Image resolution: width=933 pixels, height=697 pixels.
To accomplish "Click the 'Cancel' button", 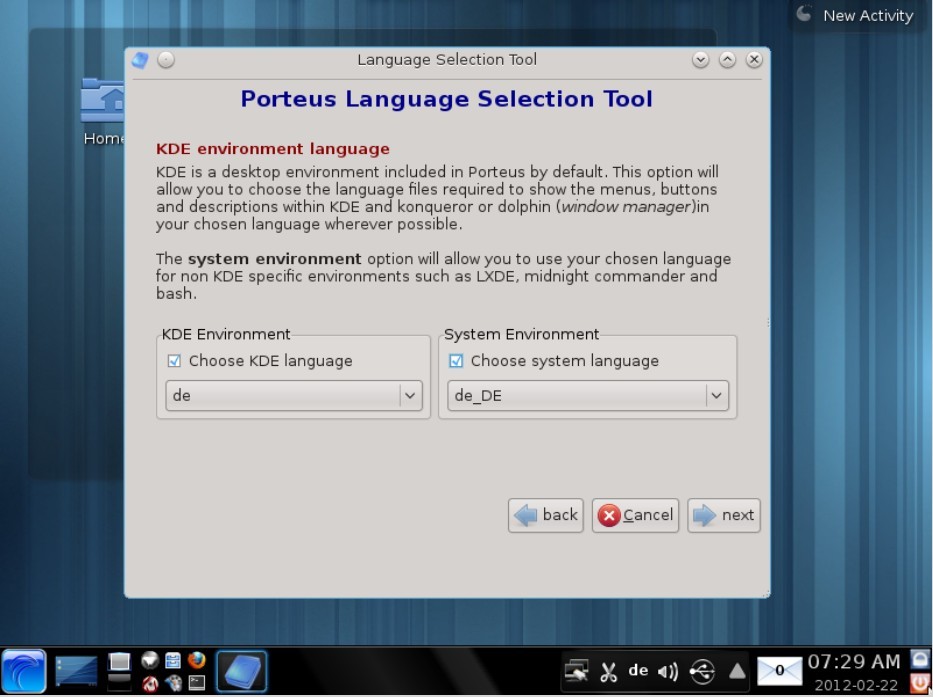I will 635,515.
